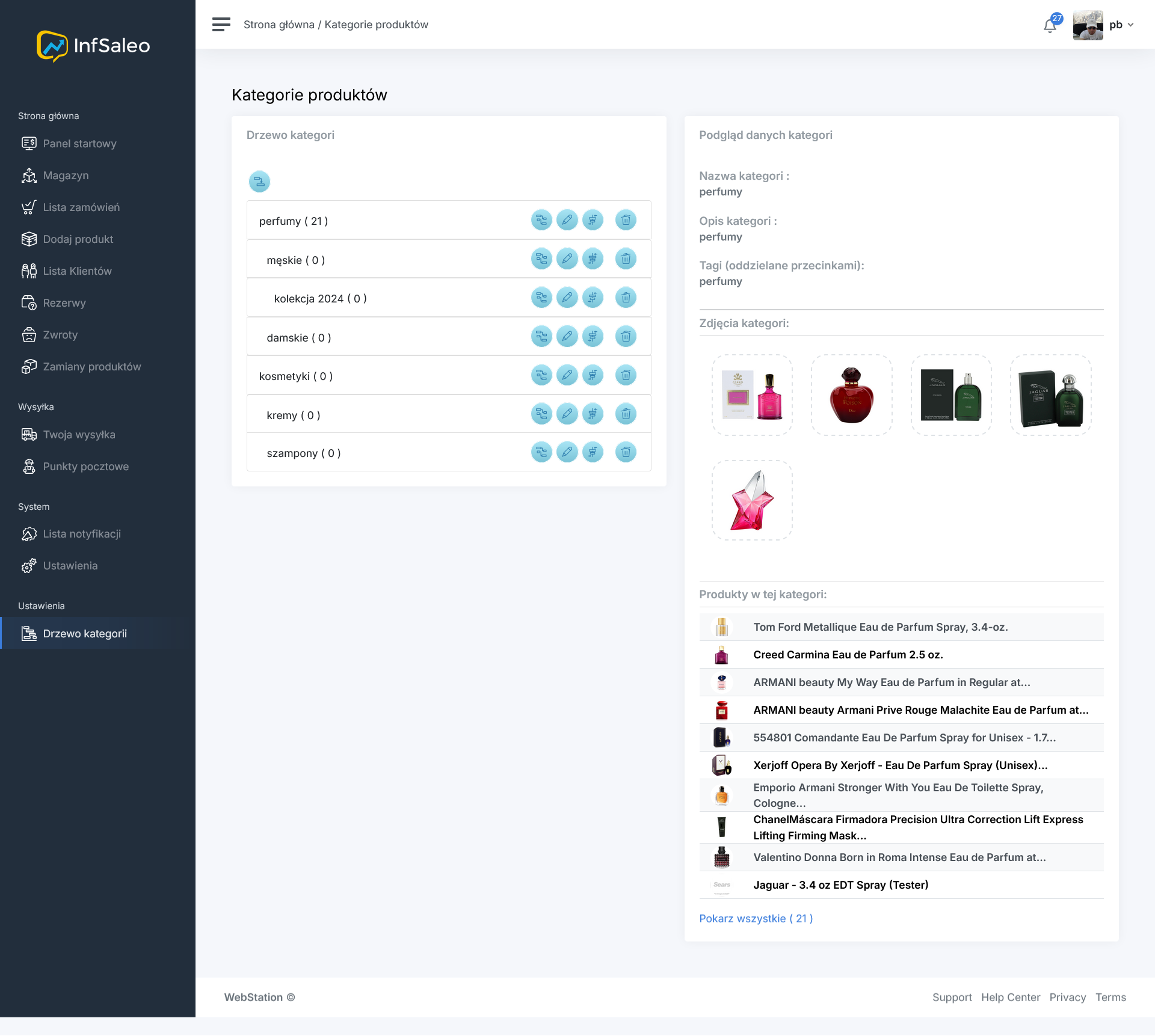Open the Valentino Donna Born in Roma product

[901, 857]
